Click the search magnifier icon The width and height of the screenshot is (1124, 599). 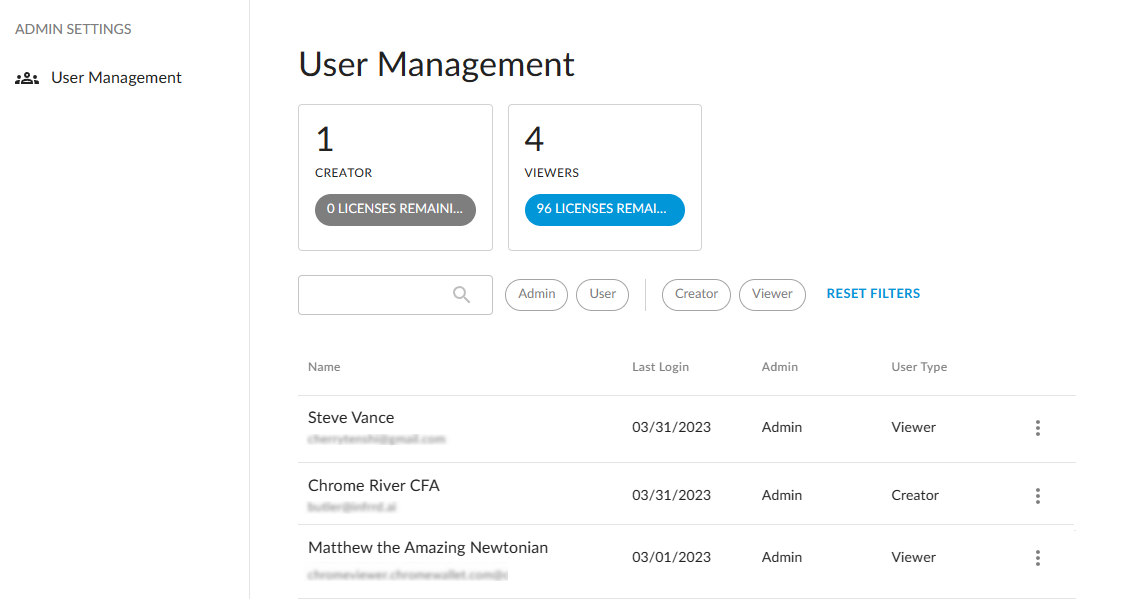pyautogui.click(x=461, y=294)
